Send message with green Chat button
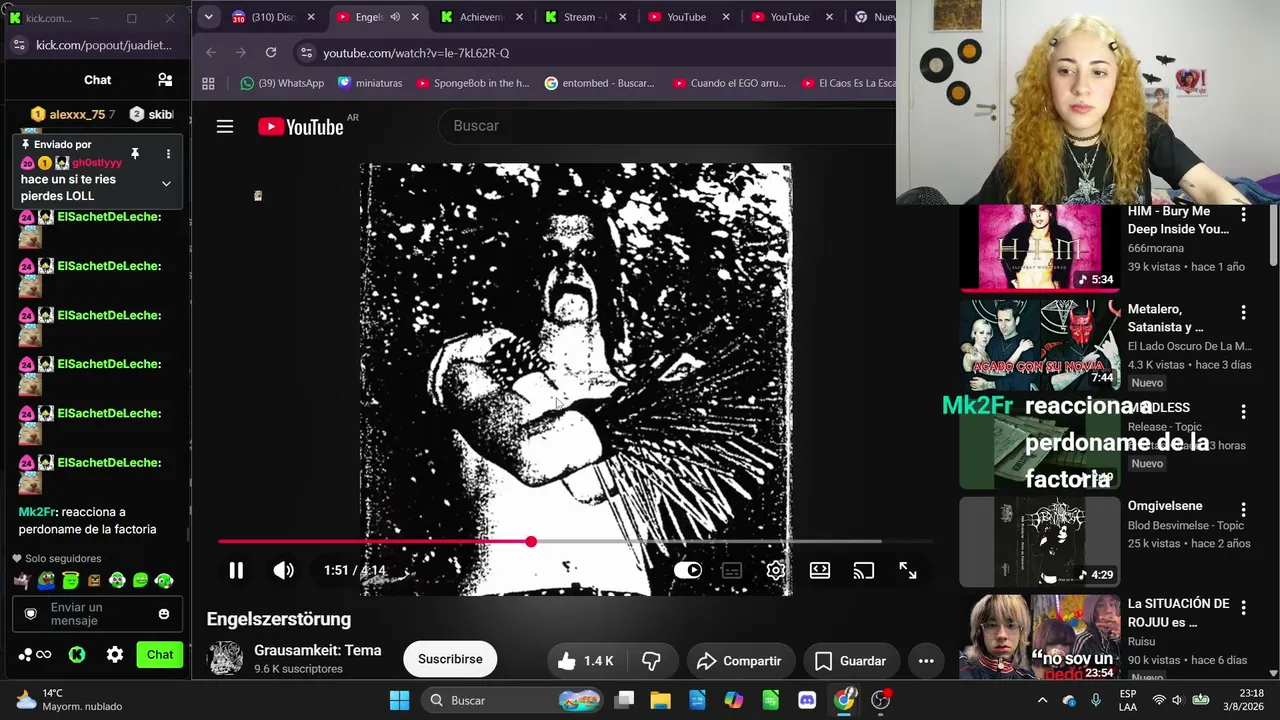 (160, 655)
